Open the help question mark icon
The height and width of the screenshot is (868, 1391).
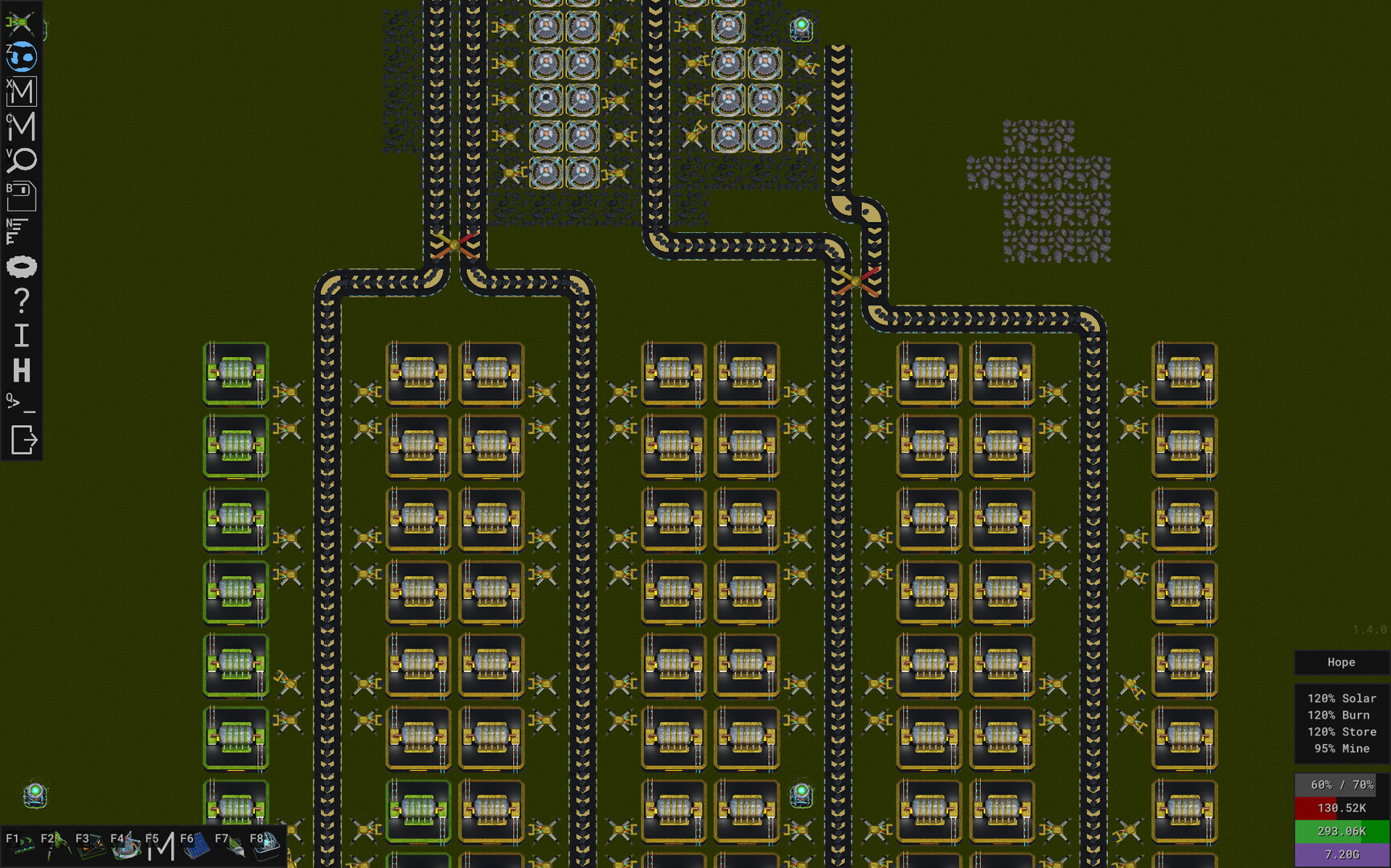pyautogui.click(x=22, y=301)
